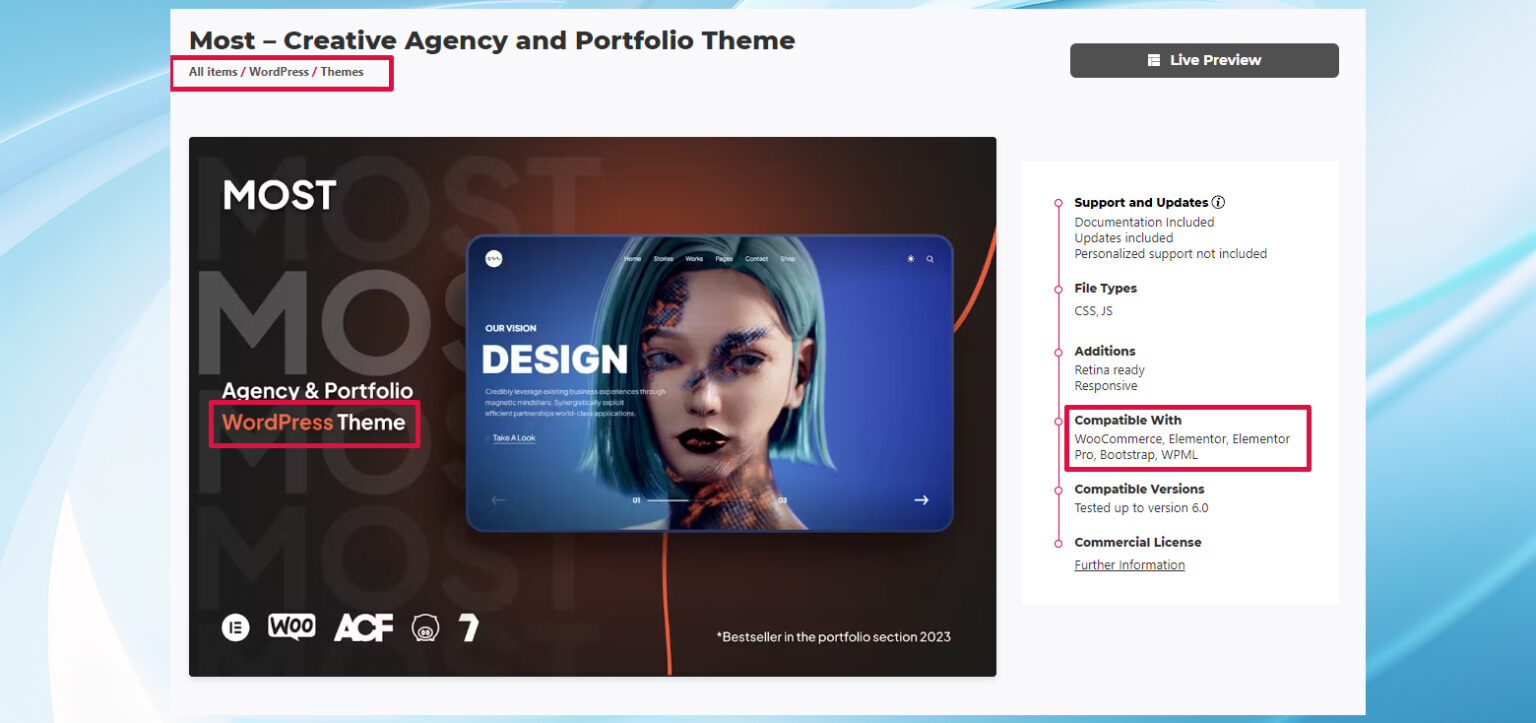Screen dimensions: 1536x723
Task: Select the Themes breadcrumb
Action: pos(342,71)
